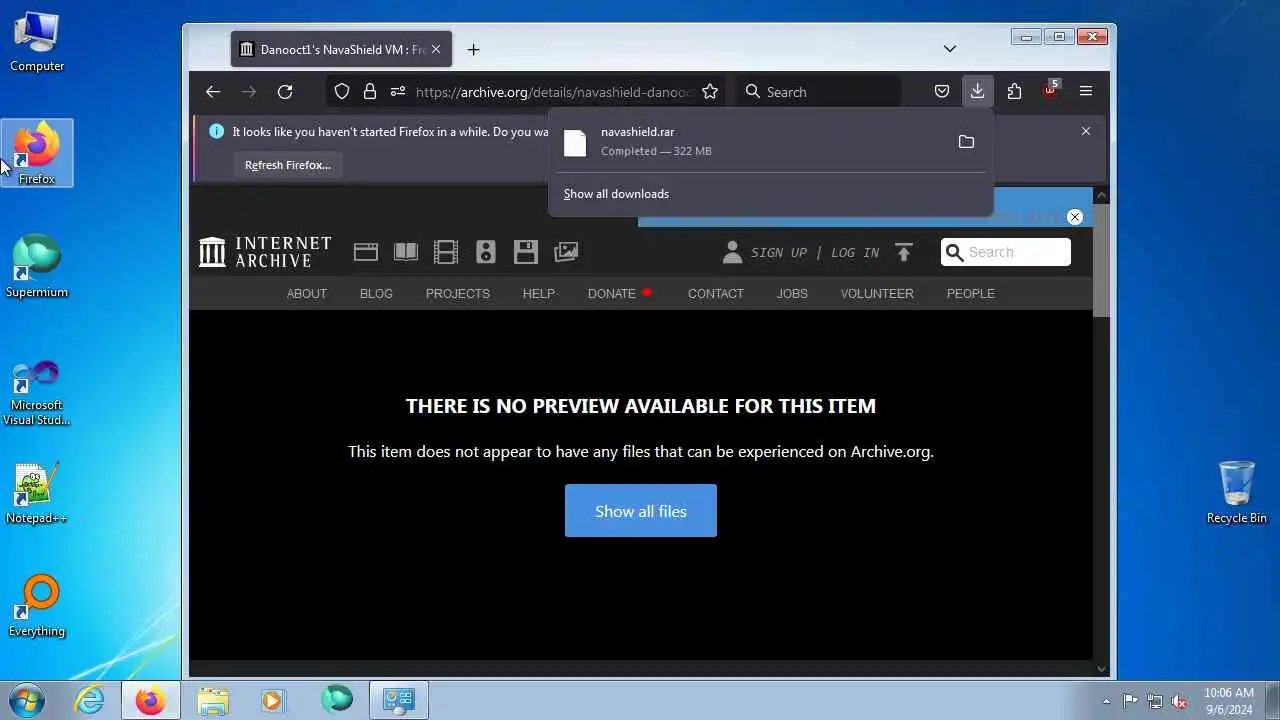The image size is (1280, 720).
Task: Open the Internet Archive Software floppy icon
Action: 526,252
